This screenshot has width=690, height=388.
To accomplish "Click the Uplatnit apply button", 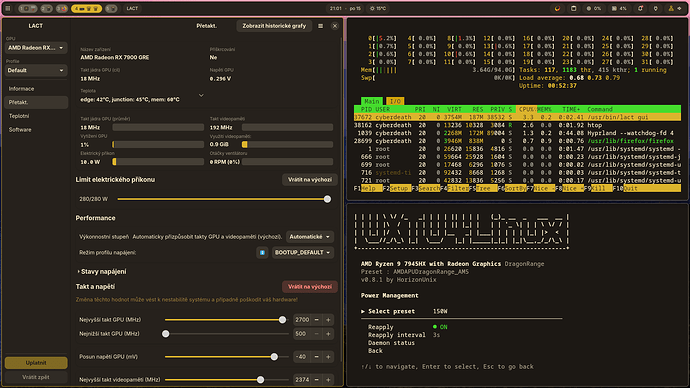I will pos(36,363).
